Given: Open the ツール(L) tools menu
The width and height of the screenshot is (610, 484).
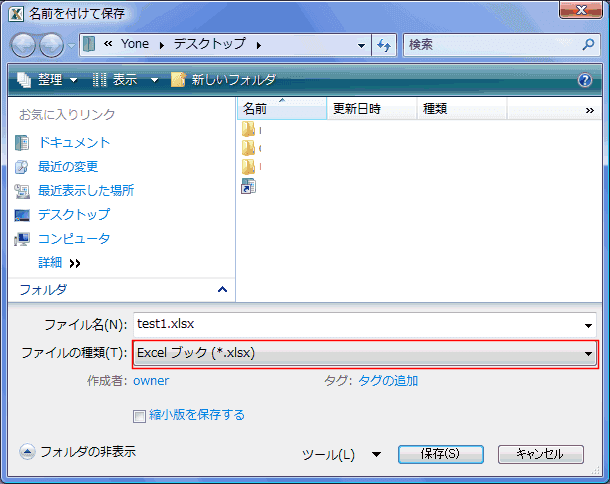Looking at the screenshot, I should click(x=341, y=454).
